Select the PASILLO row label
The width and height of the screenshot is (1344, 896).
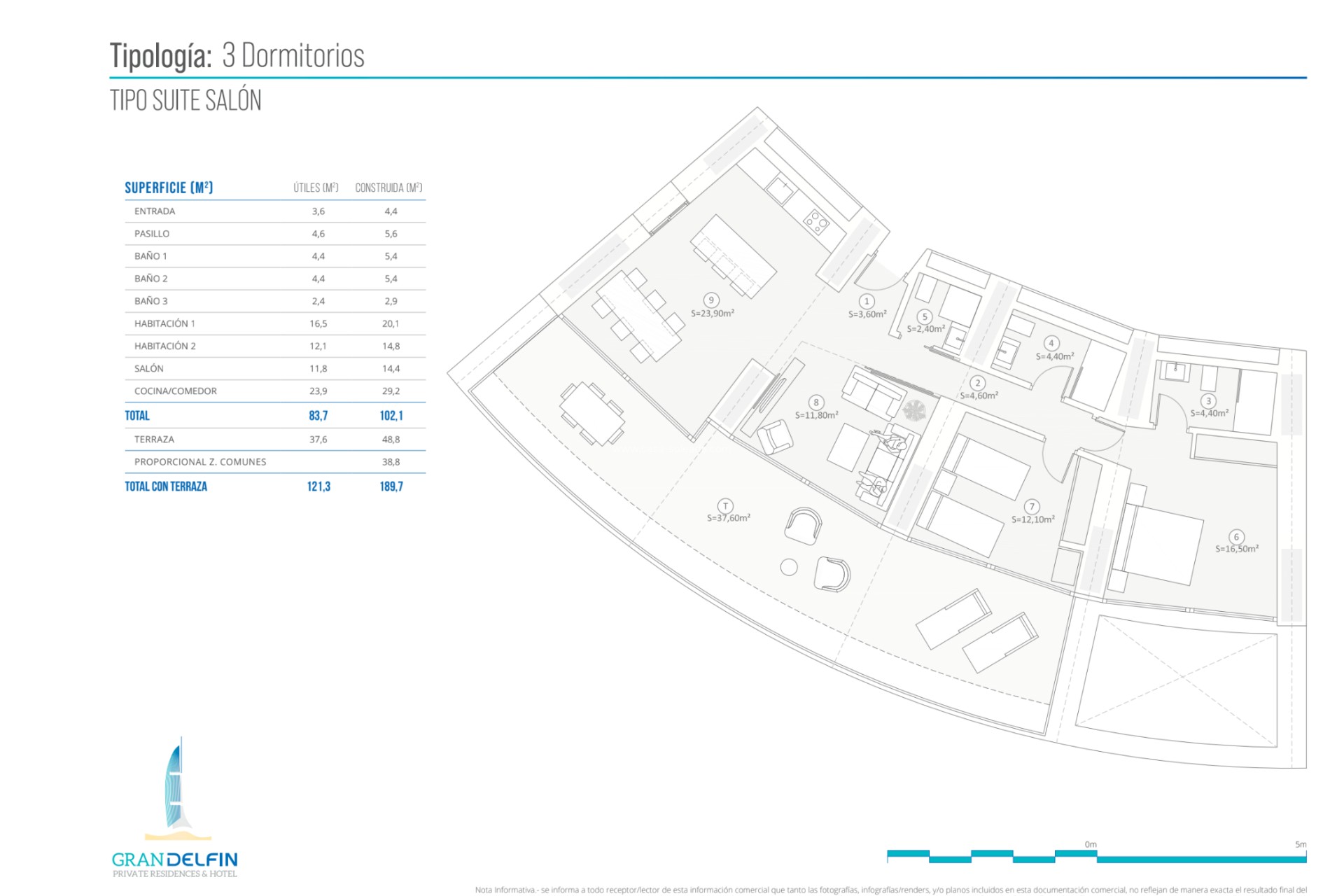[152, 233]
